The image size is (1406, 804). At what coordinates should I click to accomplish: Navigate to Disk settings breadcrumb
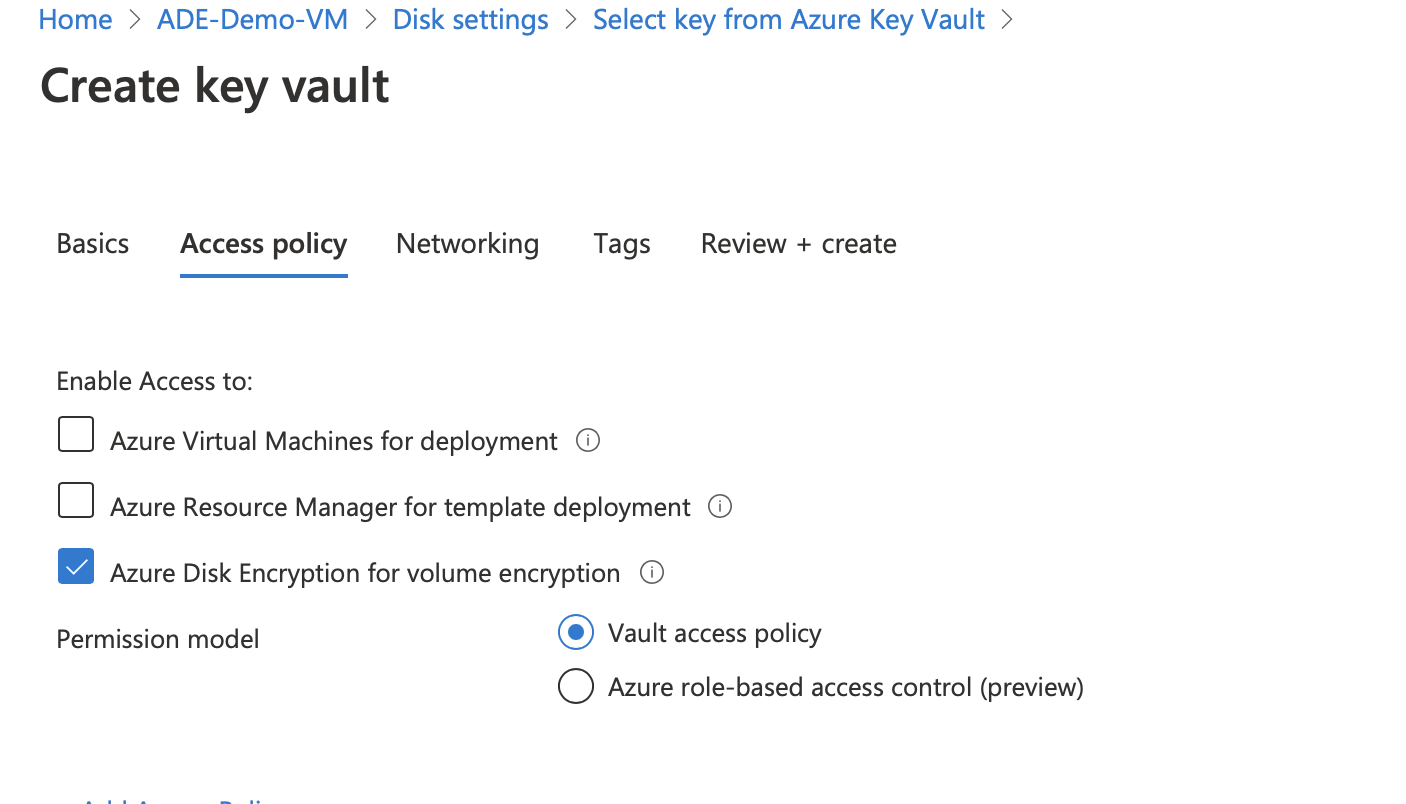point(471,19)
